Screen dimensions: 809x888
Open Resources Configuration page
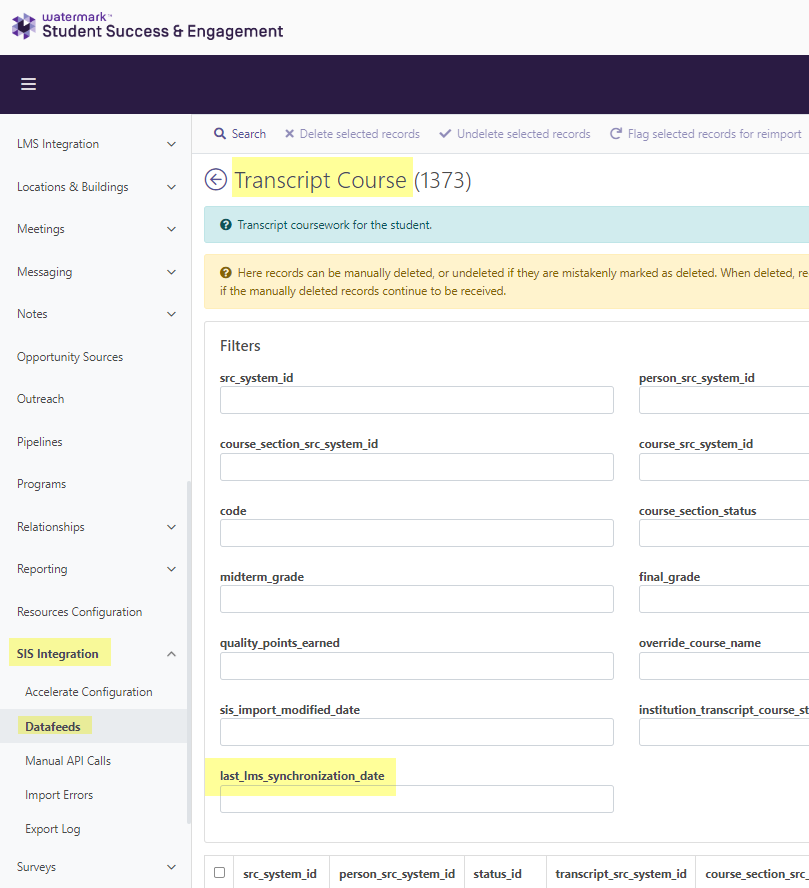[79, 612]
